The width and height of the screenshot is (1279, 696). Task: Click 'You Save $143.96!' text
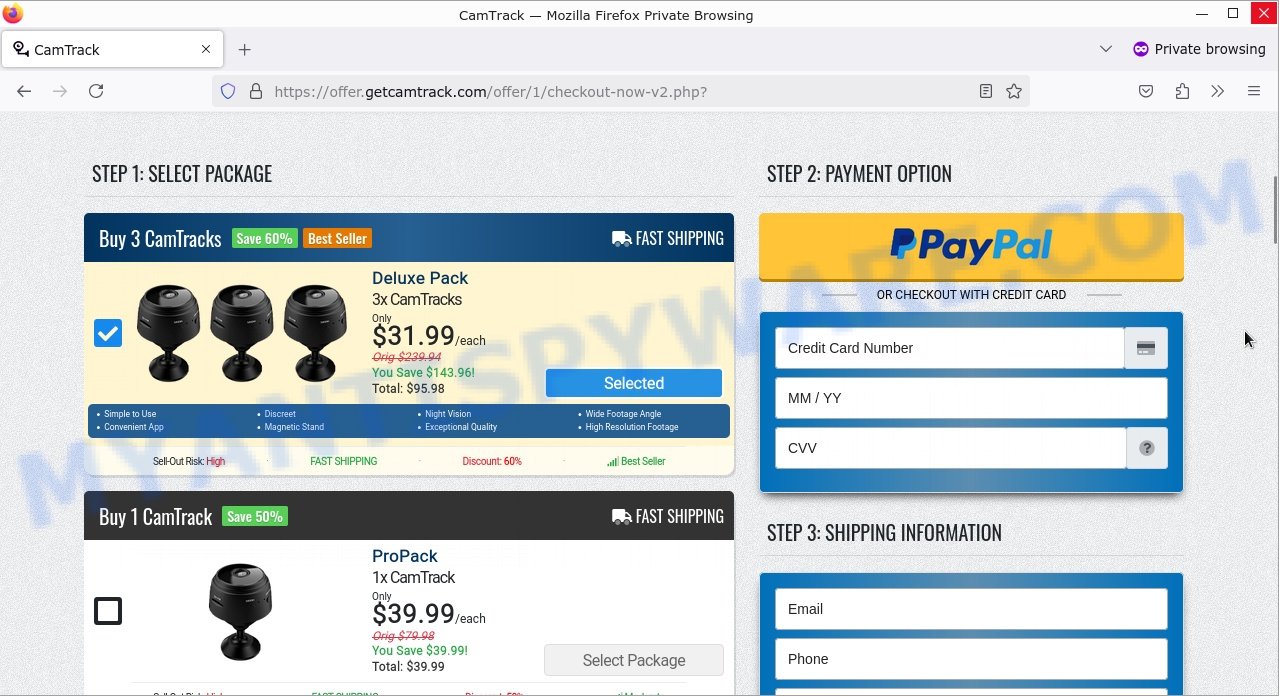[424, 373]
